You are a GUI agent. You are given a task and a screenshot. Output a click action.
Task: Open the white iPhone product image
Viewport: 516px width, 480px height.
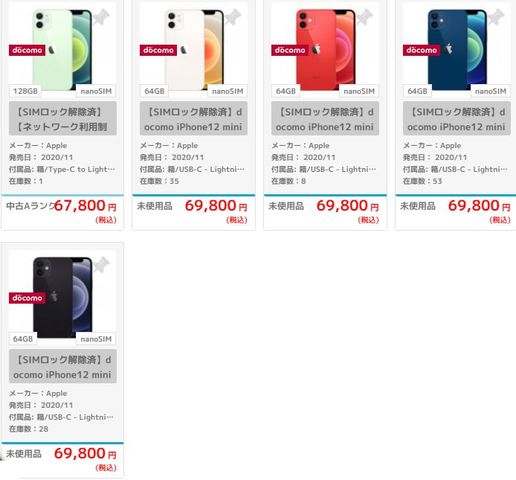click(x=194, y=50)
